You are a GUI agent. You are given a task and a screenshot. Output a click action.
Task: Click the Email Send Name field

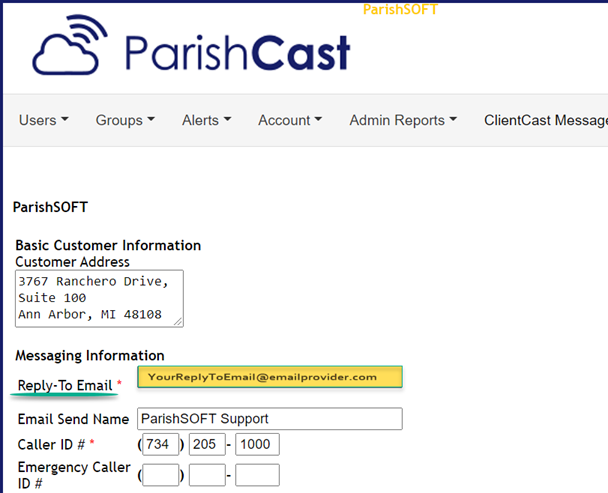(x=270, y=419)
